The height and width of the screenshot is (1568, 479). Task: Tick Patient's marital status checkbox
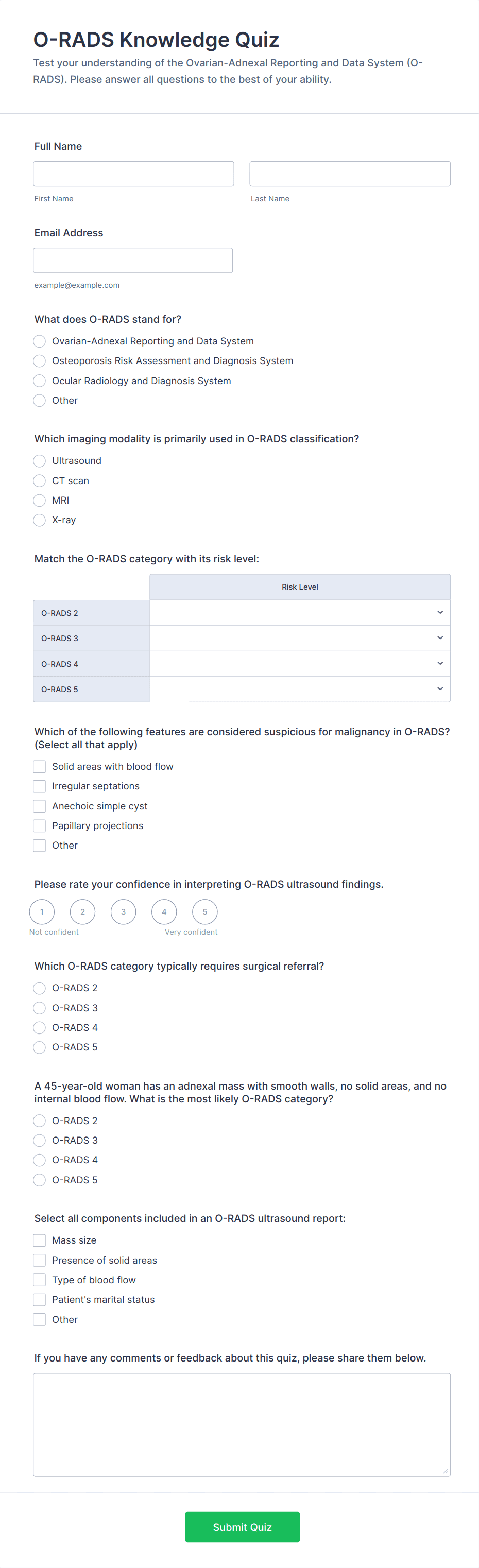(40, 1300)
